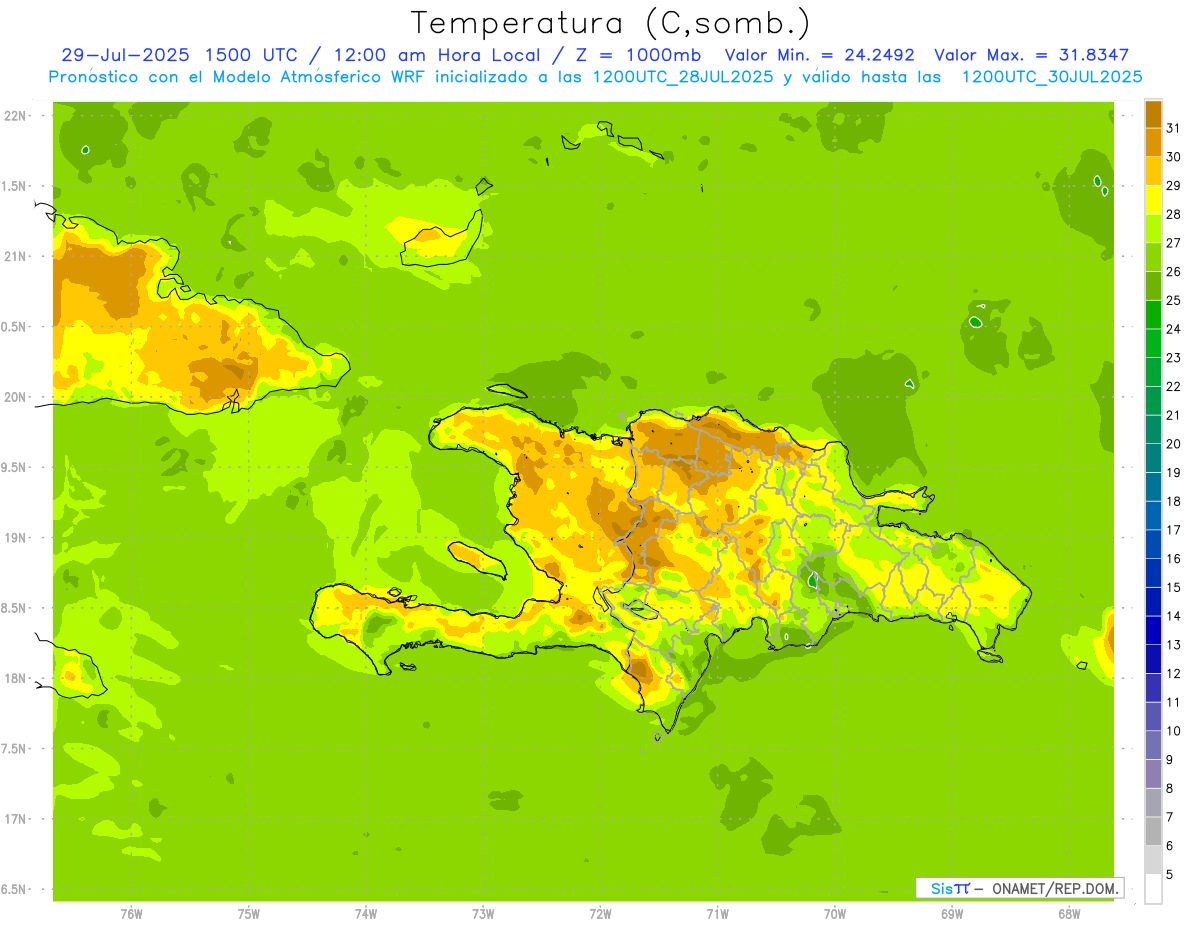The height and width of the screenshot is (927, 1200).
Task: Click the initialization time "1200UTC_28JUL2025"
Action: pos(682,77)
